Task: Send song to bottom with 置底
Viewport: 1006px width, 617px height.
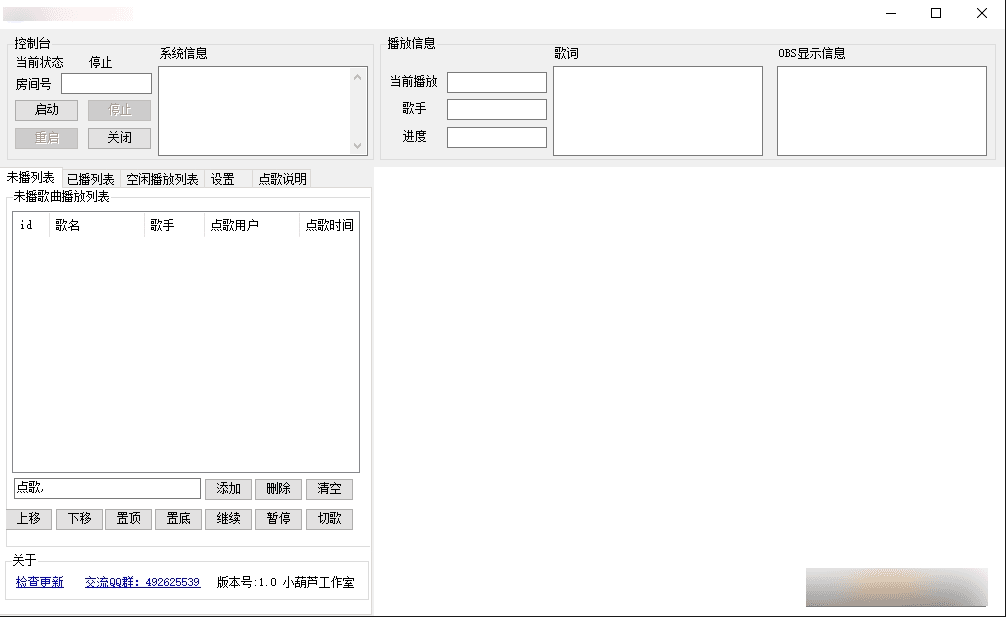Action: [179, 519]
